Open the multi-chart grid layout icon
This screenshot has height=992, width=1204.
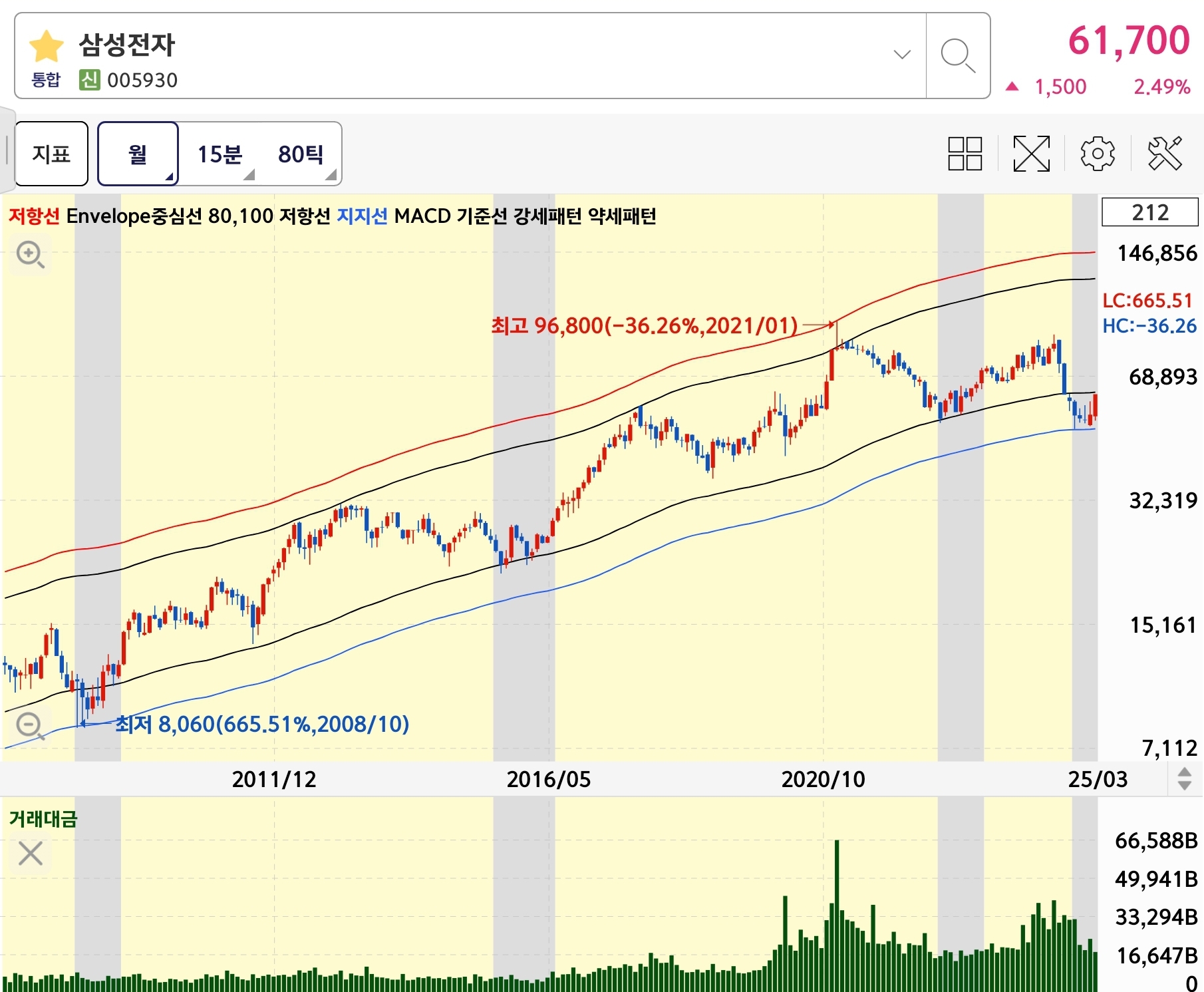point(965,154)
